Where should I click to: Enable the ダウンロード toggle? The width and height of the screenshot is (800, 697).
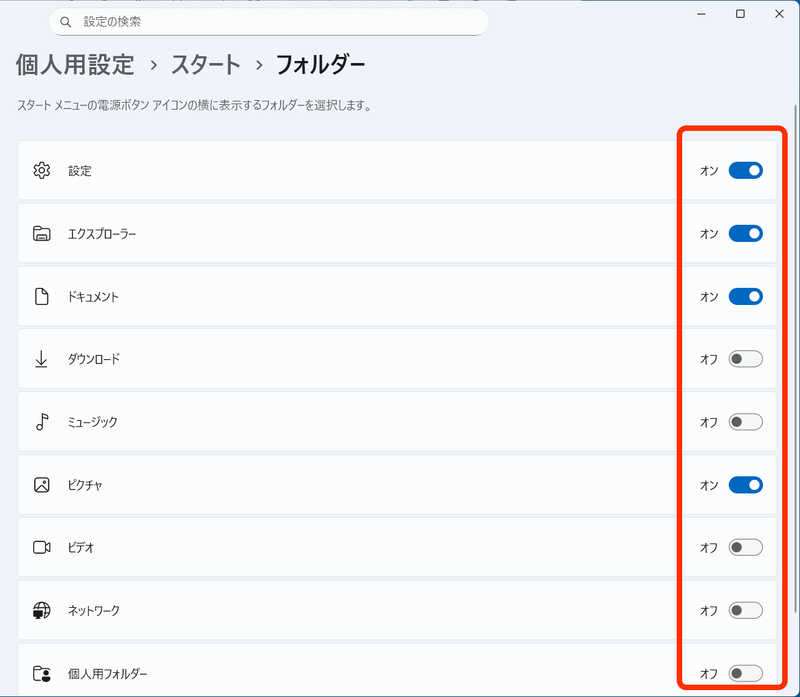[748, 359]
